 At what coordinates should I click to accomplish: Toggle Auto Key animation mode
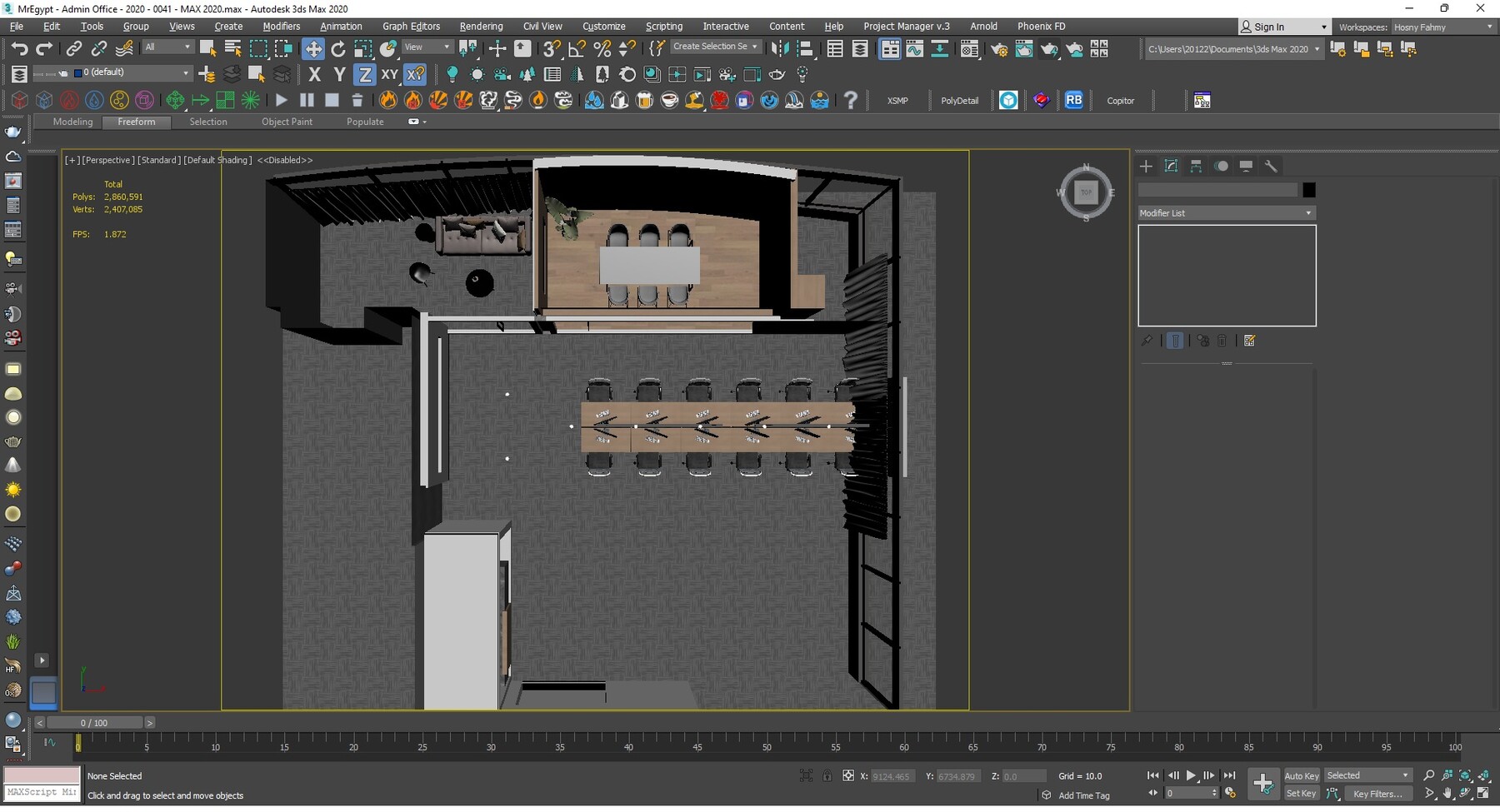(1301, 775)
